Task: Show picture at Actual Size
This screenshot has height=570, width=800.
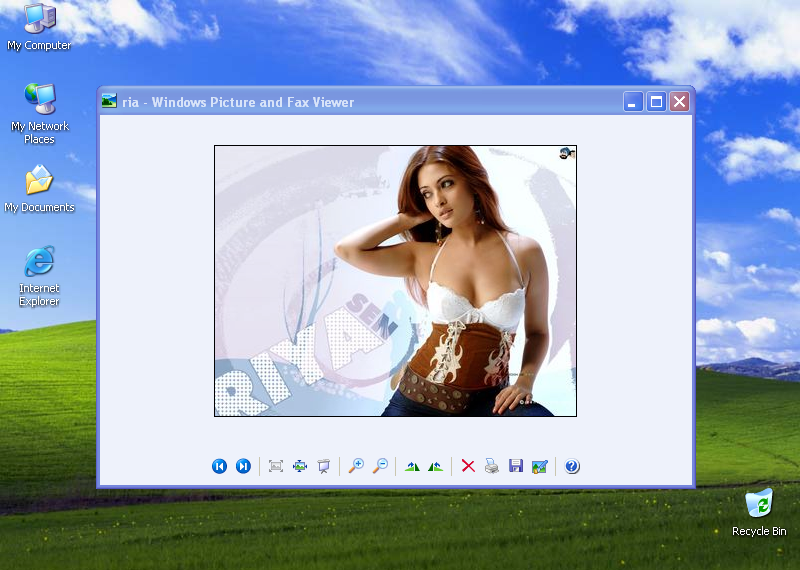Action: tap(299, 466)
